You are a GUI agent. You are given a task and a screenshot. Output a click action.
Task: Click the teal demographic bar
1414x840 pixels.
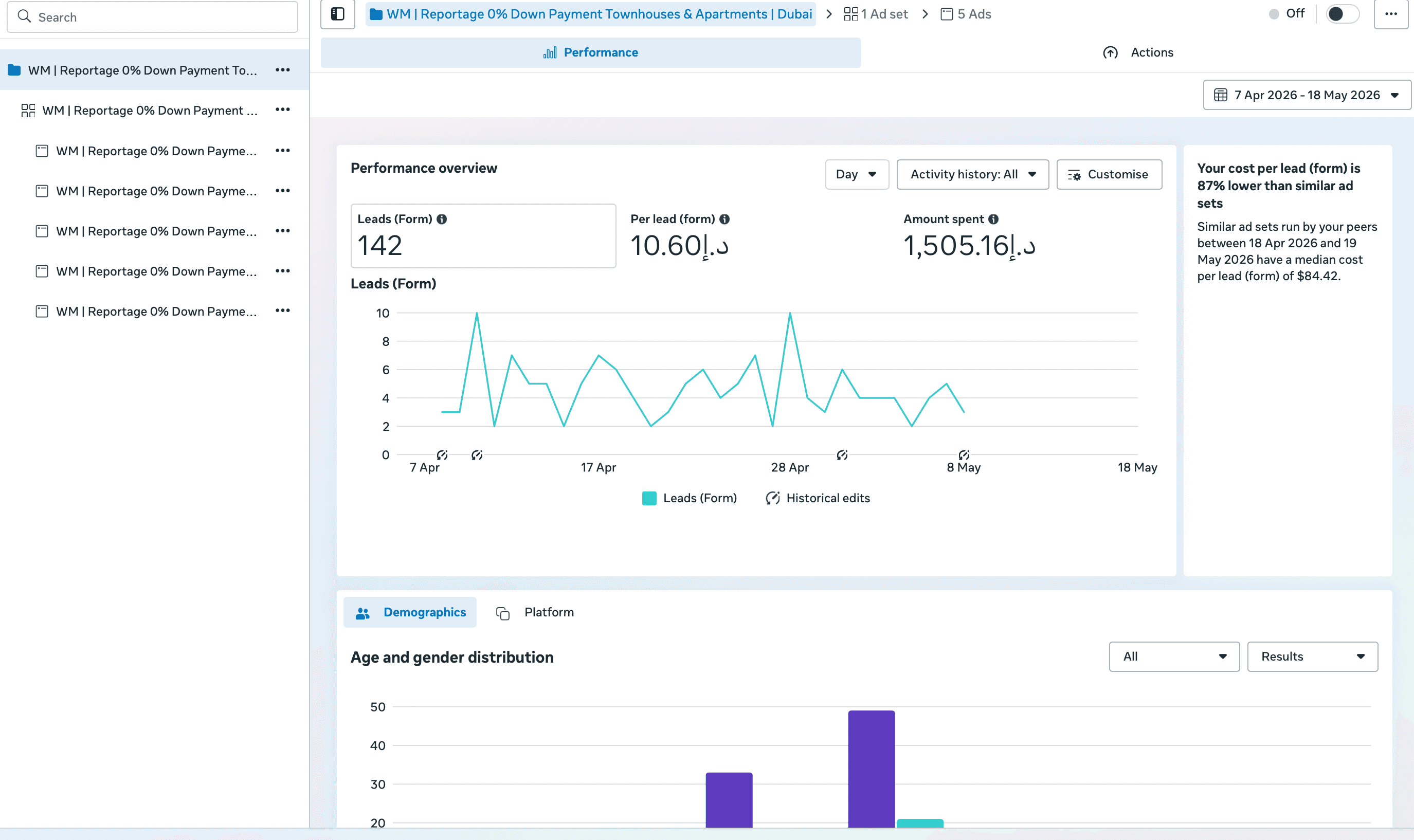pyautogui.click(x=920, y=824)
